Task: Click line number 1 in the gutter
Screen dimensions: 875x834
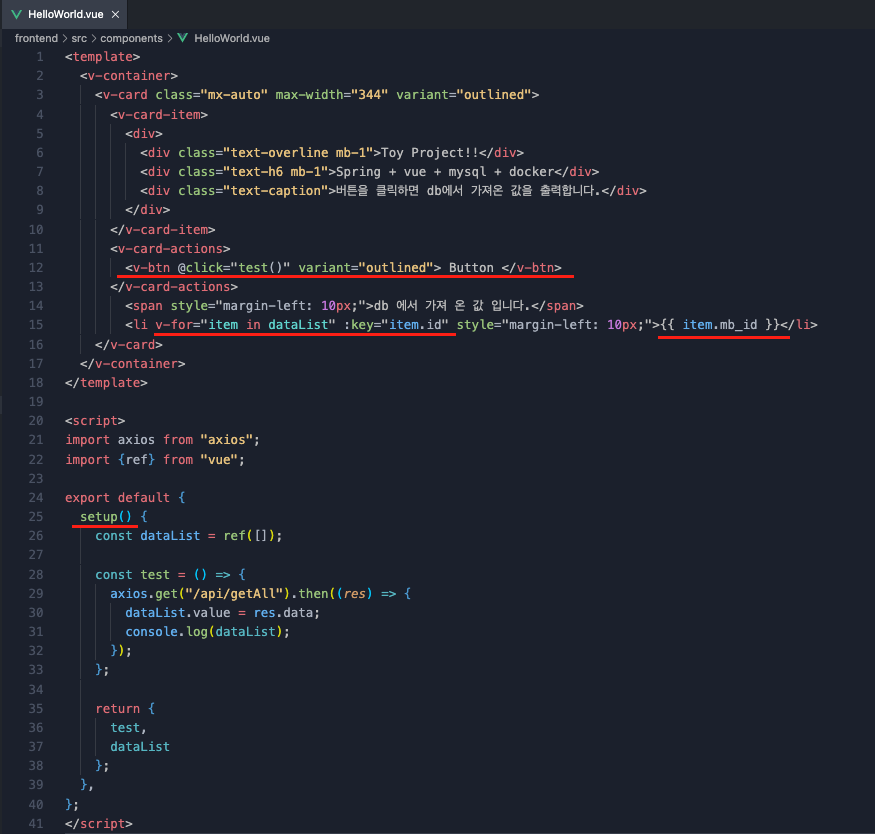Action: click(40, 57)
